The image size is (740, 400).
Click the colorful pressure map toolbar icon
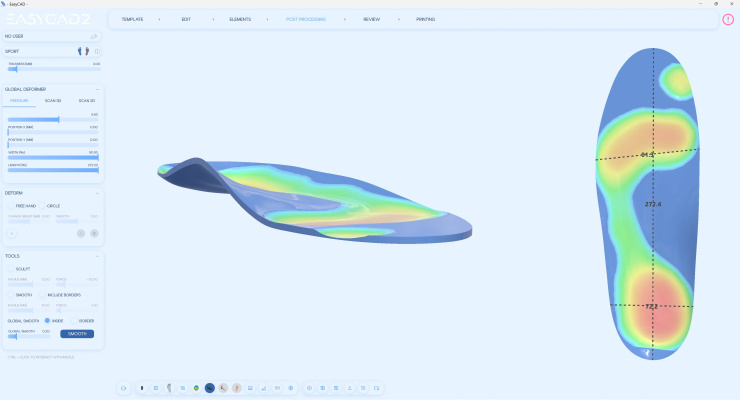pyautogui.click(x=196, y=387)
